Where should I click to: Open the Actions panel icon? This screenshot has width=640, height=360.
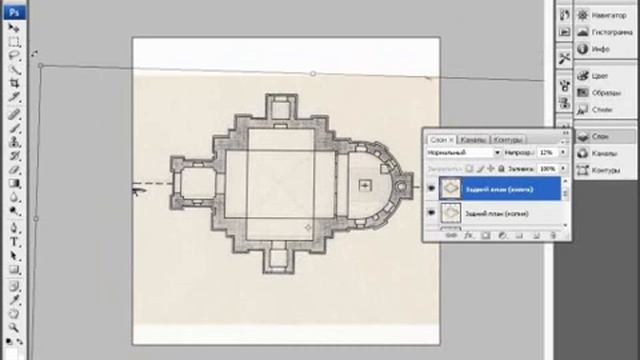[564, 32]
